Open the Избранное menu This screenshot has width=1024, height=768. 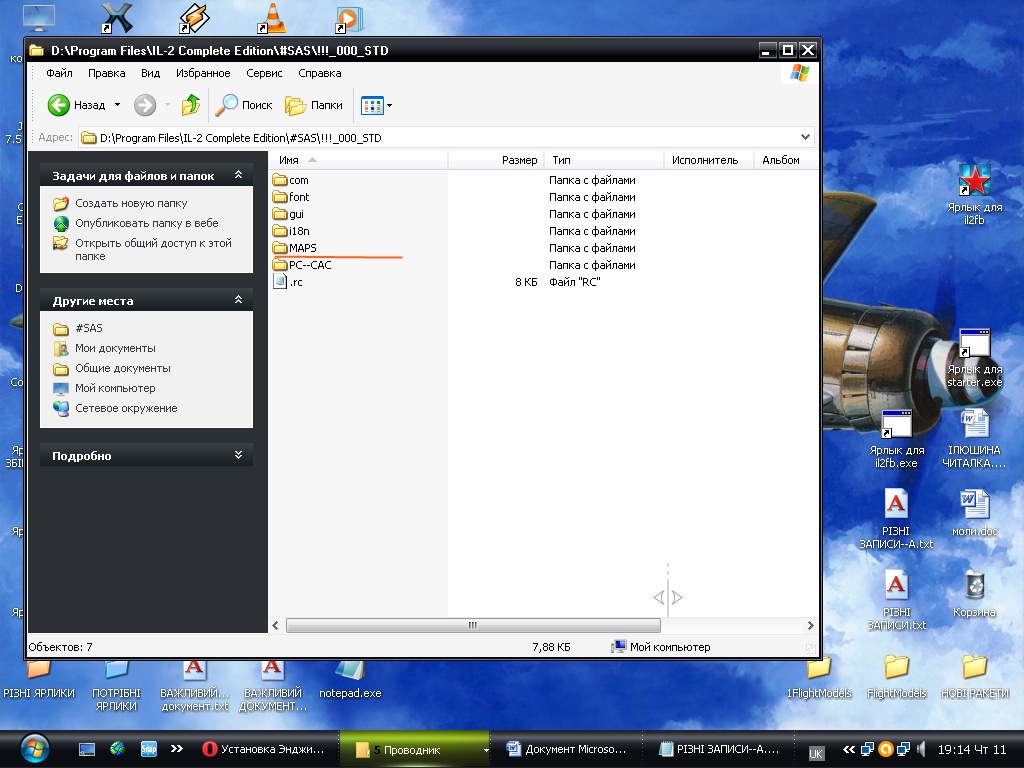click(x=203, y=73)
